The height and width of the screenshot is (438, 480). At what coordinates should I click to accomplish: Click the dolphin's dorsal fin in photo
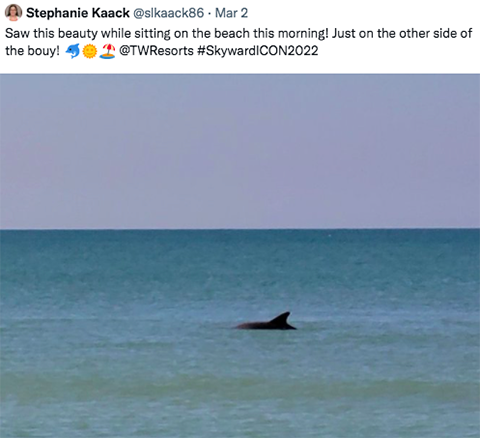pyautogui.click(x=281, y=319)
